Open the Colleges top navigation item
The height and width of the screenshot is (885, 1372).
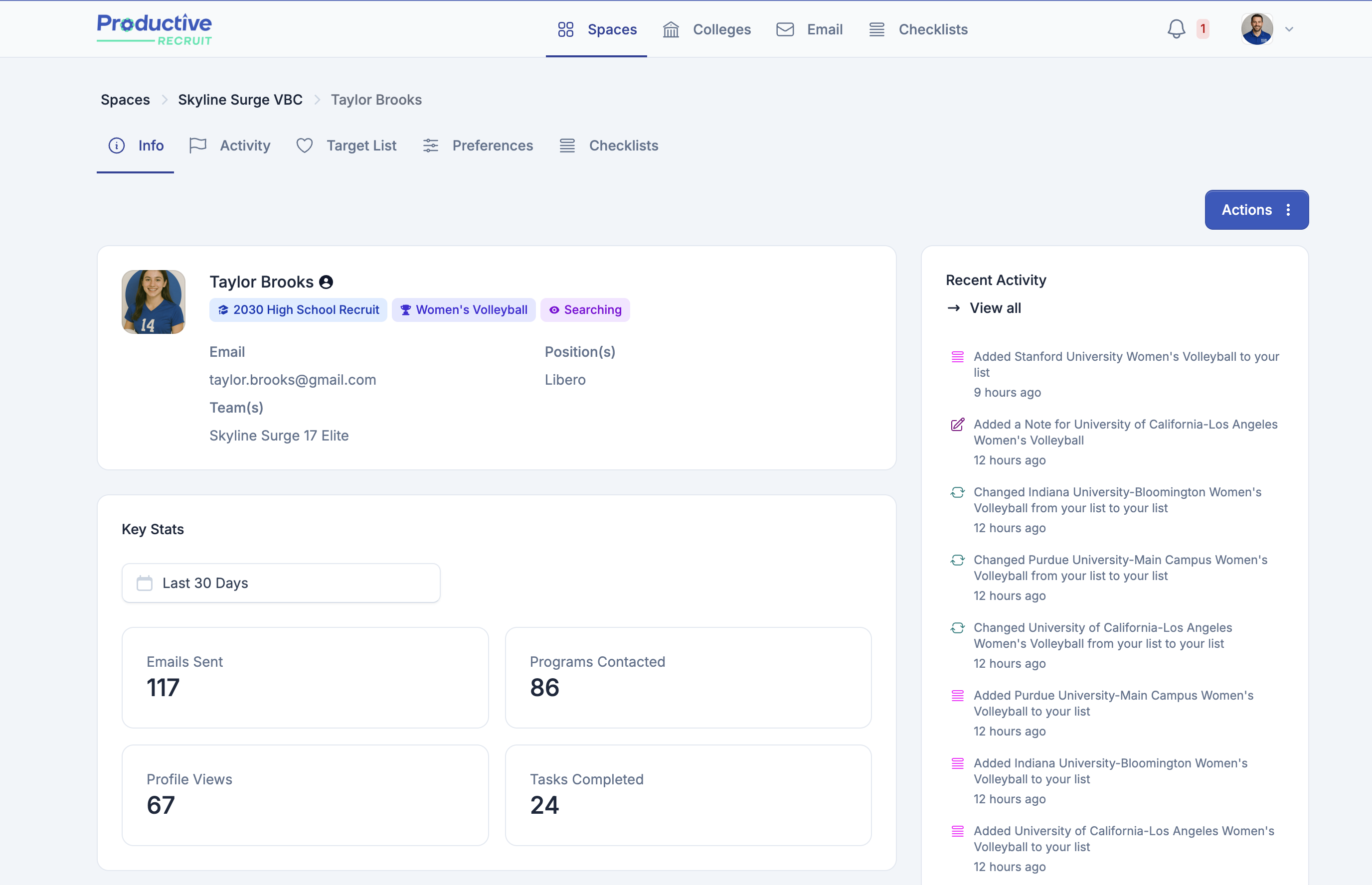(x=706, y=29)
